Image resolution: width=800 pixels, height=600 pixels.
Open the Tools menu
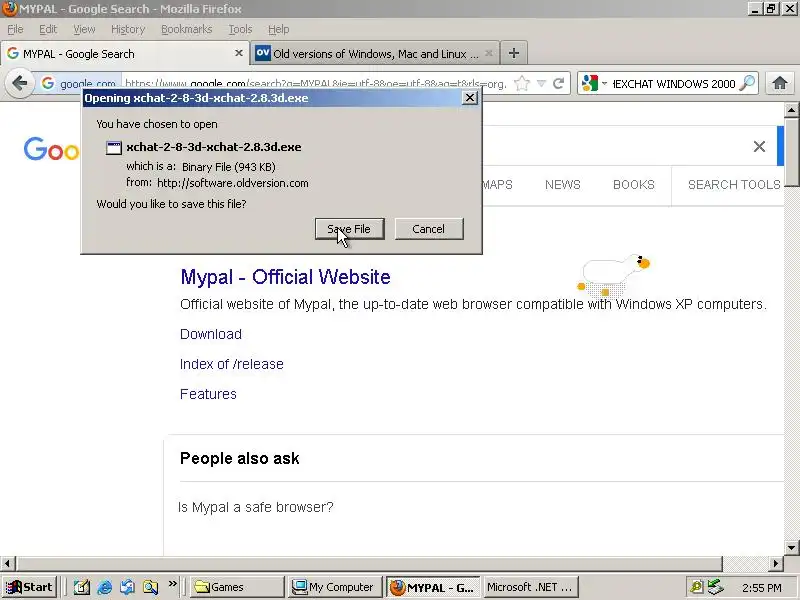coord(240,29)
